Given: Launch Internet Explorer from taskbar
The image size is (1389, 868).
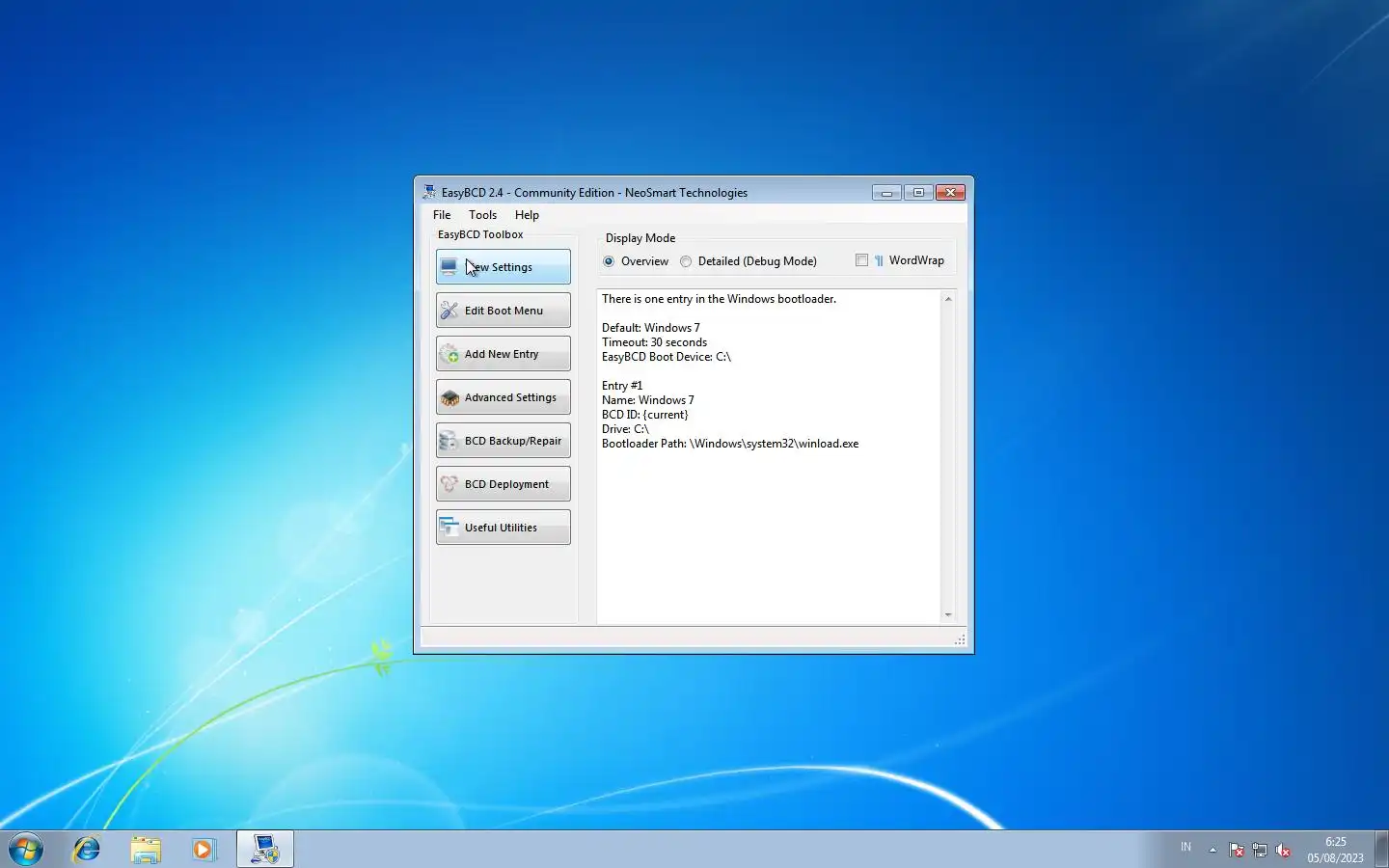Looking at the screenshot, I should [x=87, y=849].
